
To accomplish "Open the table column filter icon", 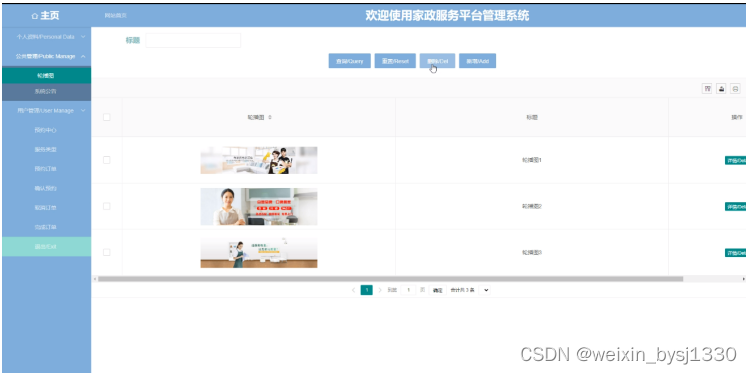I will (706, 88).
